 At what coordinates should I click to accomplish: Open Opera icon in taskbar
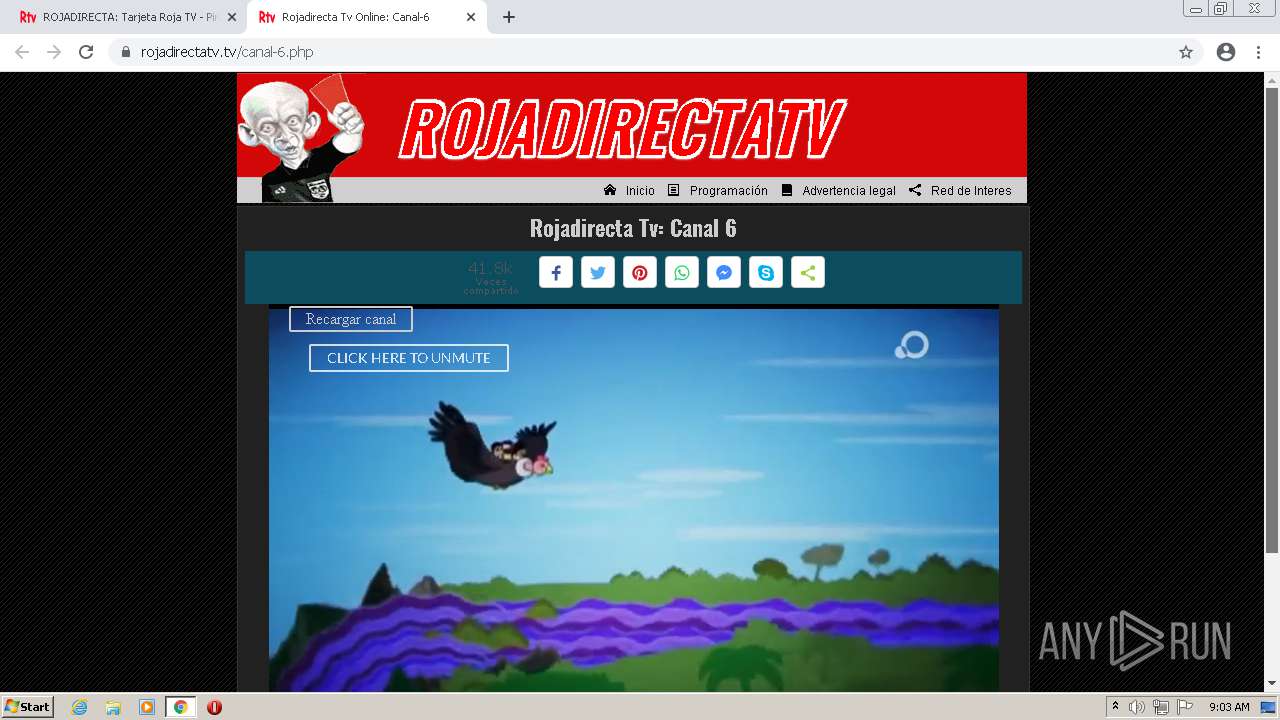tap(214, 707)
